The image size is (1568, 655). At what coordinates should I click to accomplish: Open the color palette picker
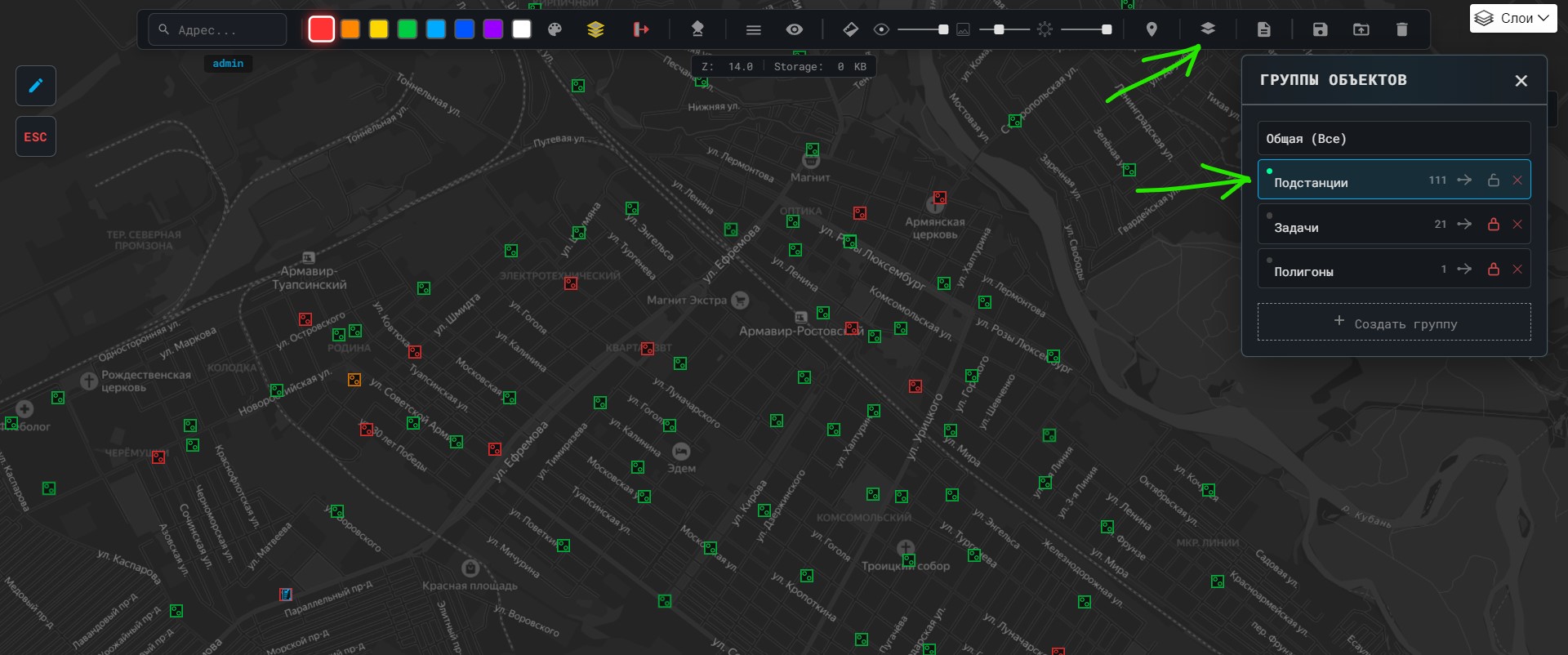[555, 30]
